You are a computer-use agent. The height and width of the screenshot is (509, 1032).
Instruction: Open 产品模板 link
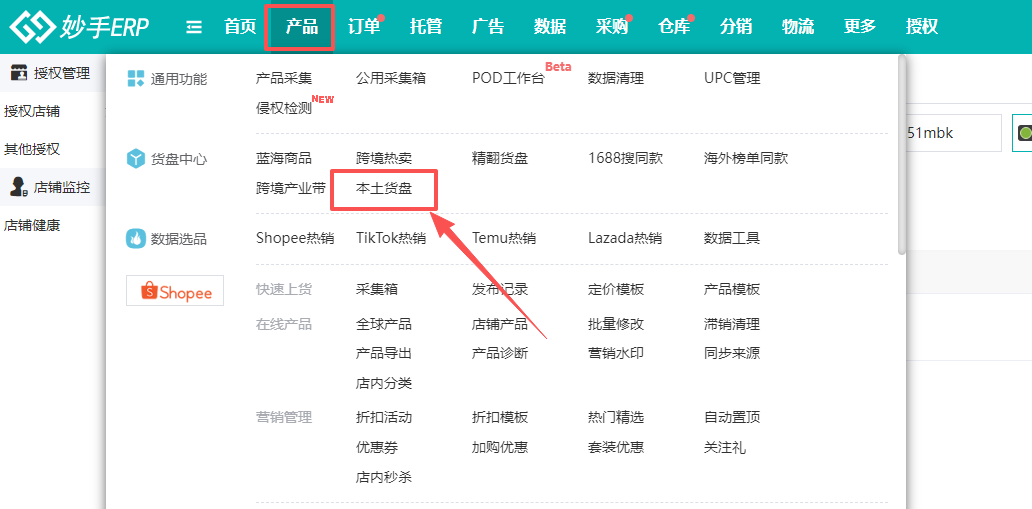click(732, 289)
